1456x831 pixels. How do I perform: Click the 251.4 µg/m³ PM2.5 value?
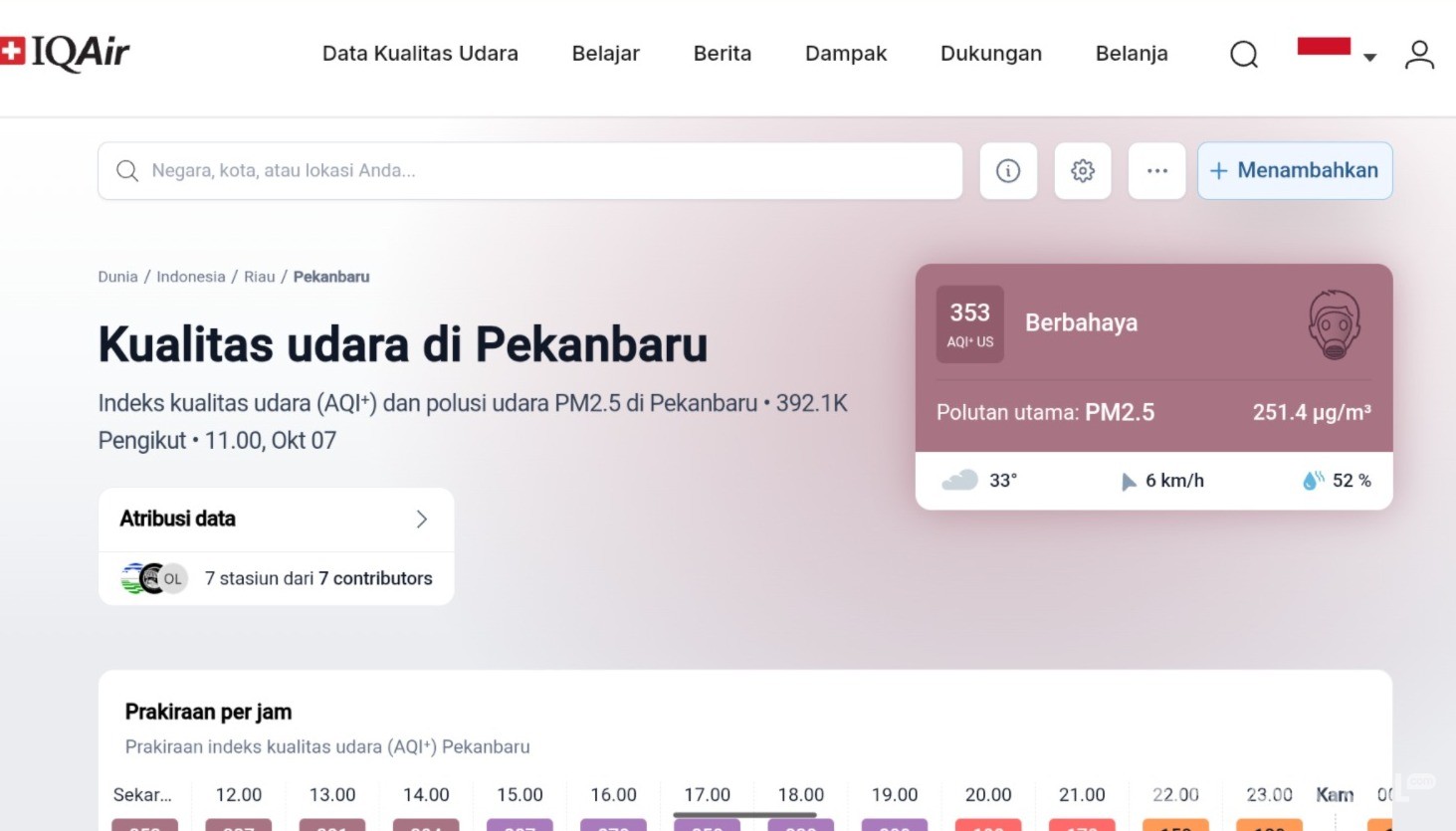pyautogui.click(x=1312, y=412)
